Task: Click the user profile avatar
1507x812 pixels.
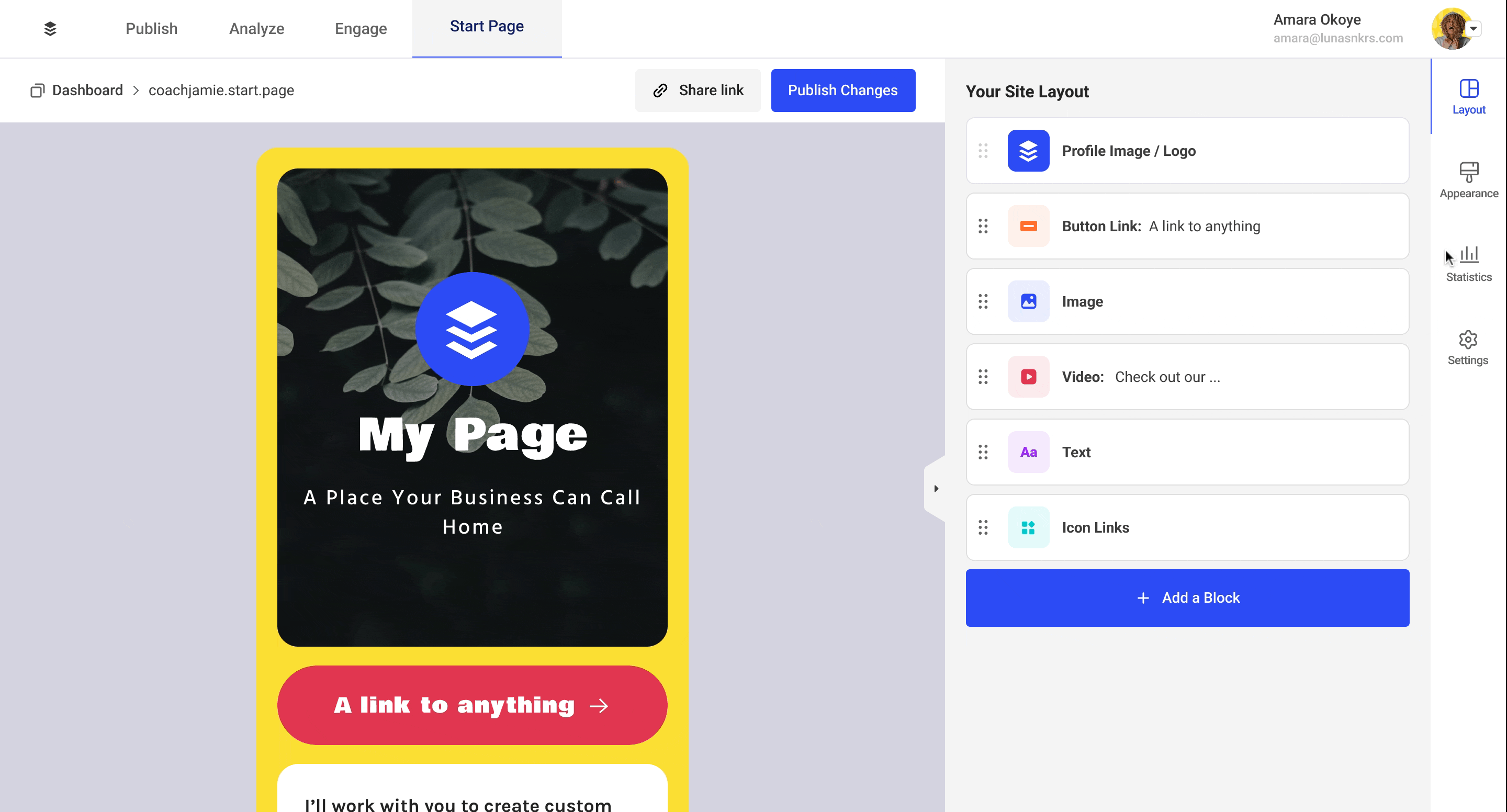Action: click(x=1451, y=28)
